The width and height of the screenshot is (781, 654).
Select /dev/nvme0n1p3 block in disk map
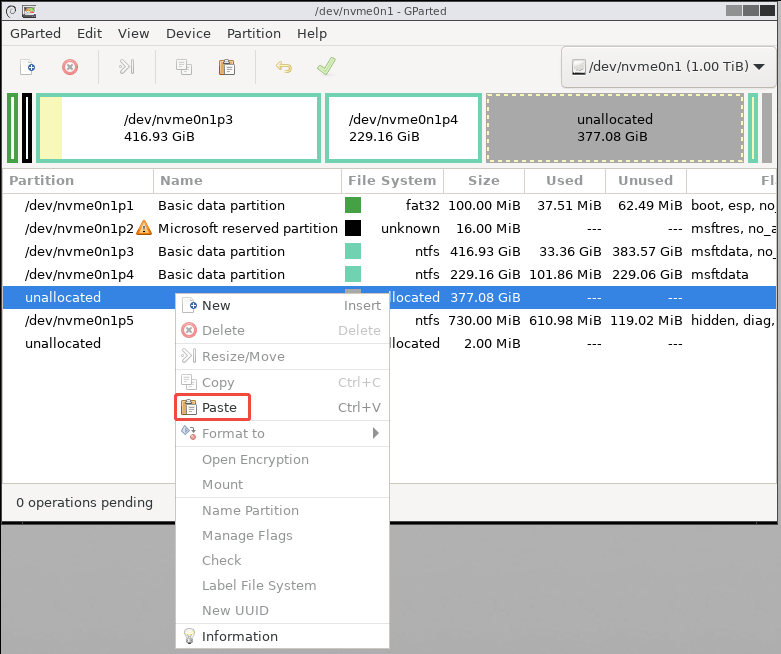(x=178, y=128)
